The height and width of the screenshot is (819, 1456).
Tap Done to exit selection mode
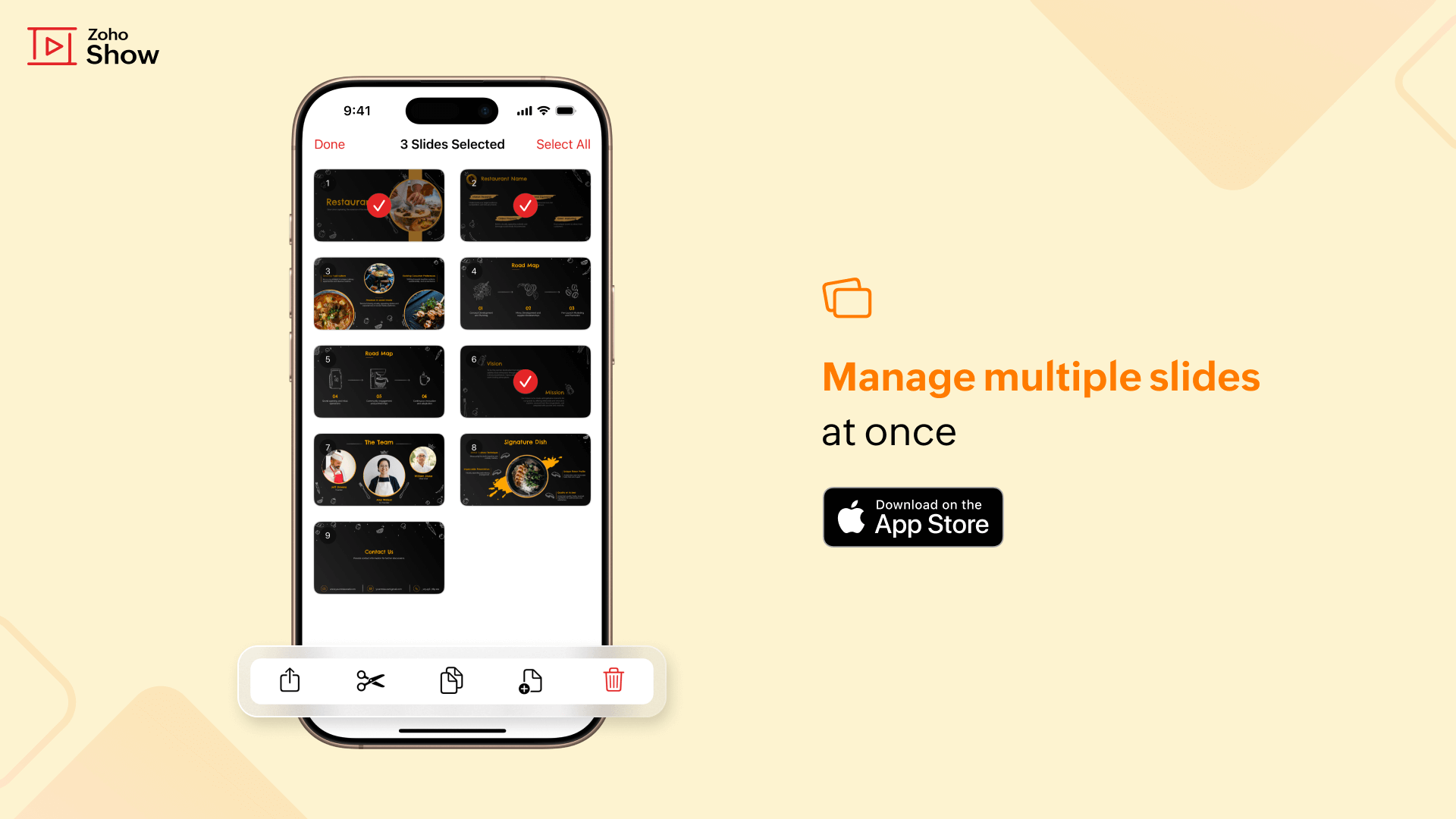[330, 143]
